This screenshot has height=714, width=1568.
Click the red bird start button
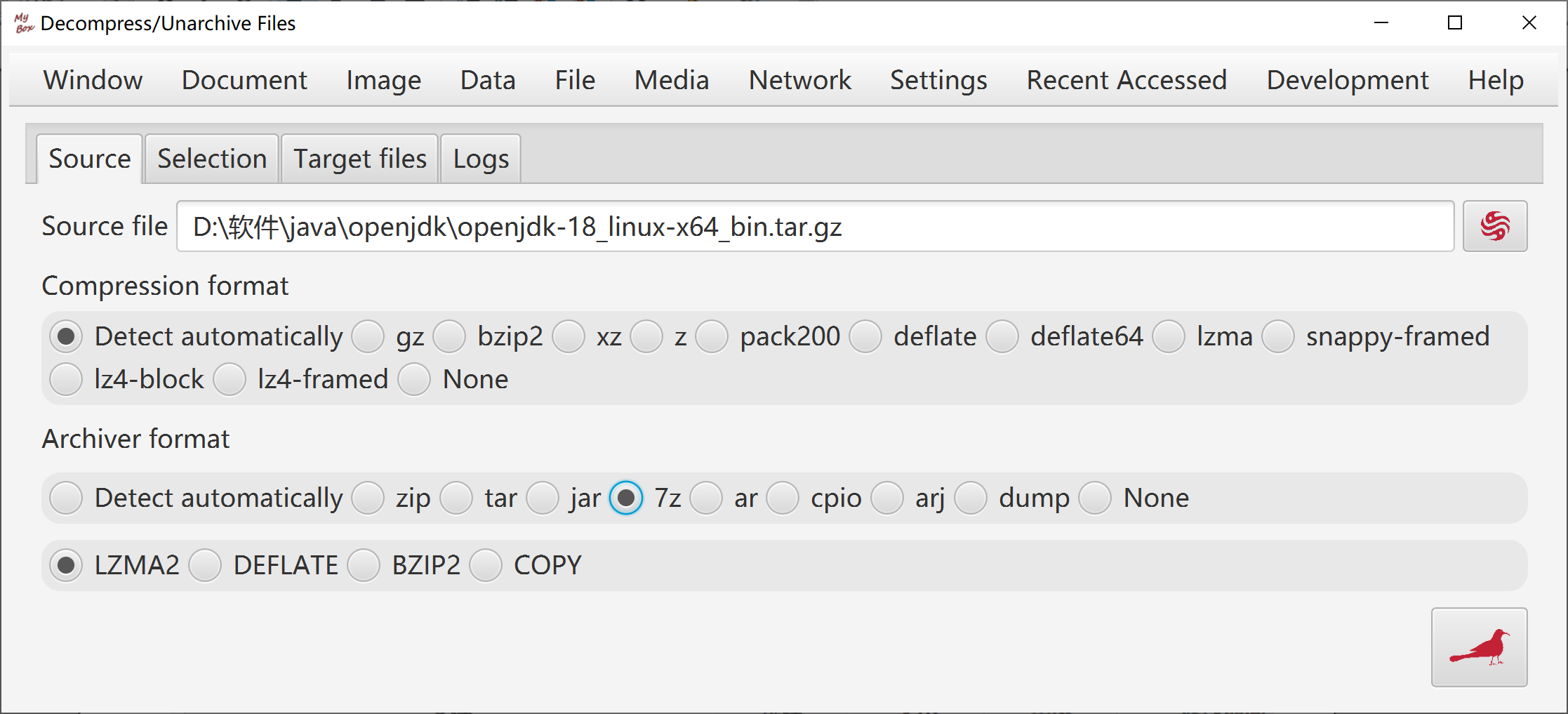1480,647
